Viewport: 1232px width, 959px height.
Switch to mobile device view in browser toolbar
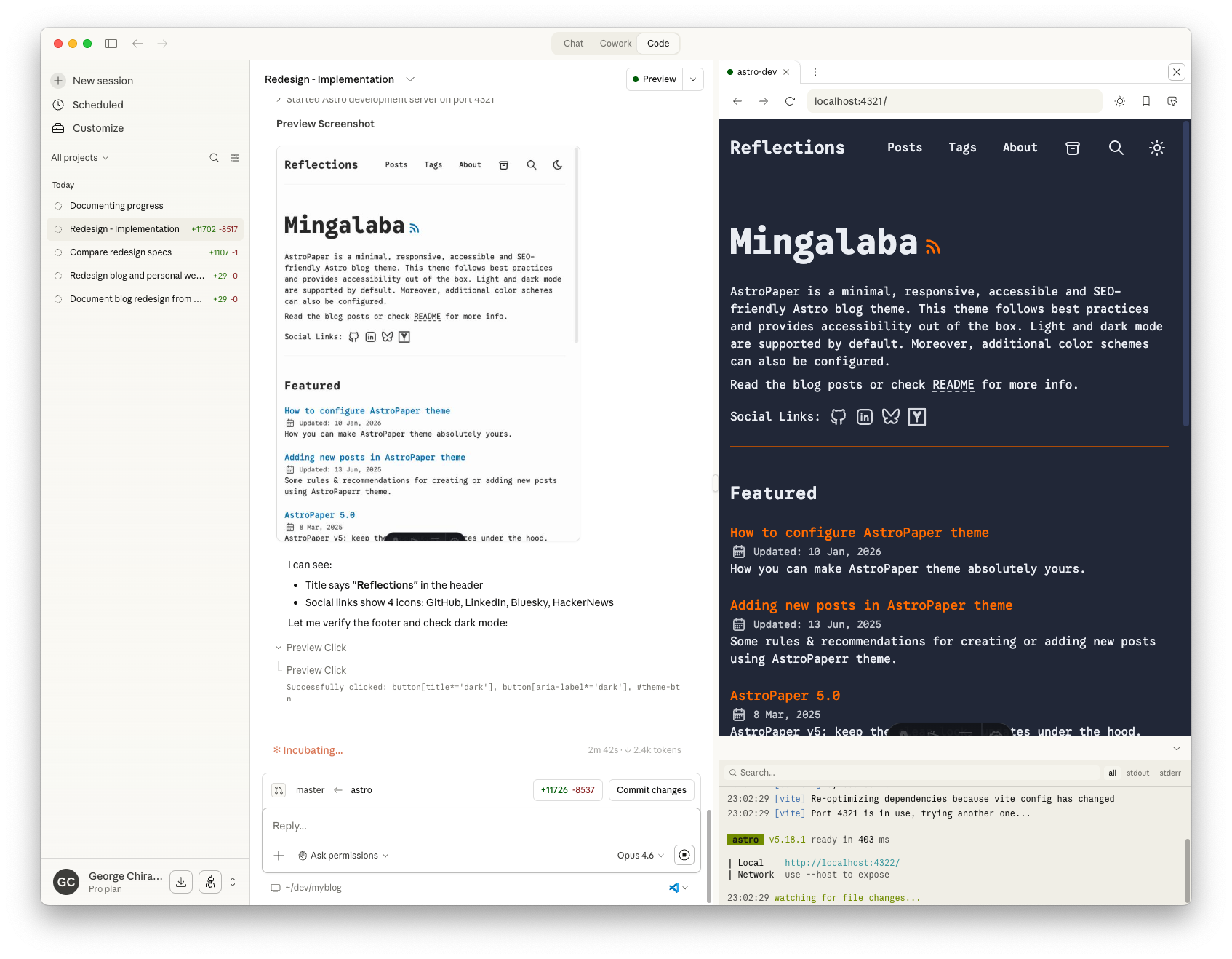point(1146,101)
